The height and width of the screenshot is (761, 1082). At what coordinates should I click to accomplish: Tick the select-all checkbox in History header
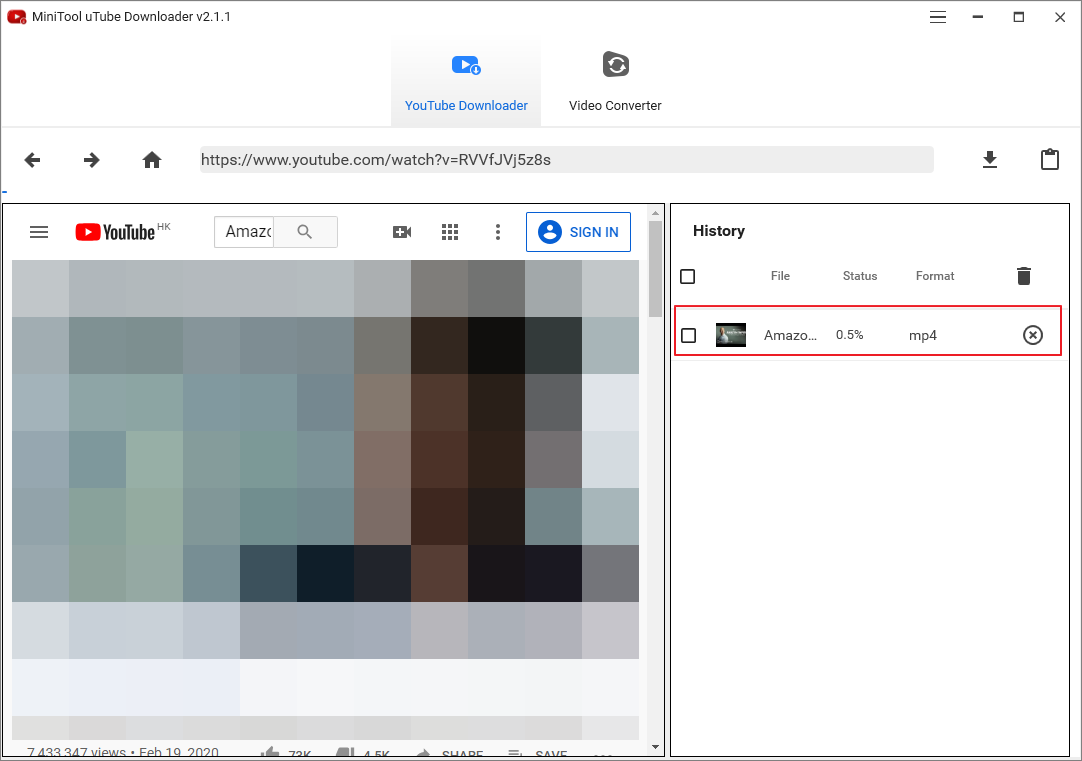pos(687,277)
